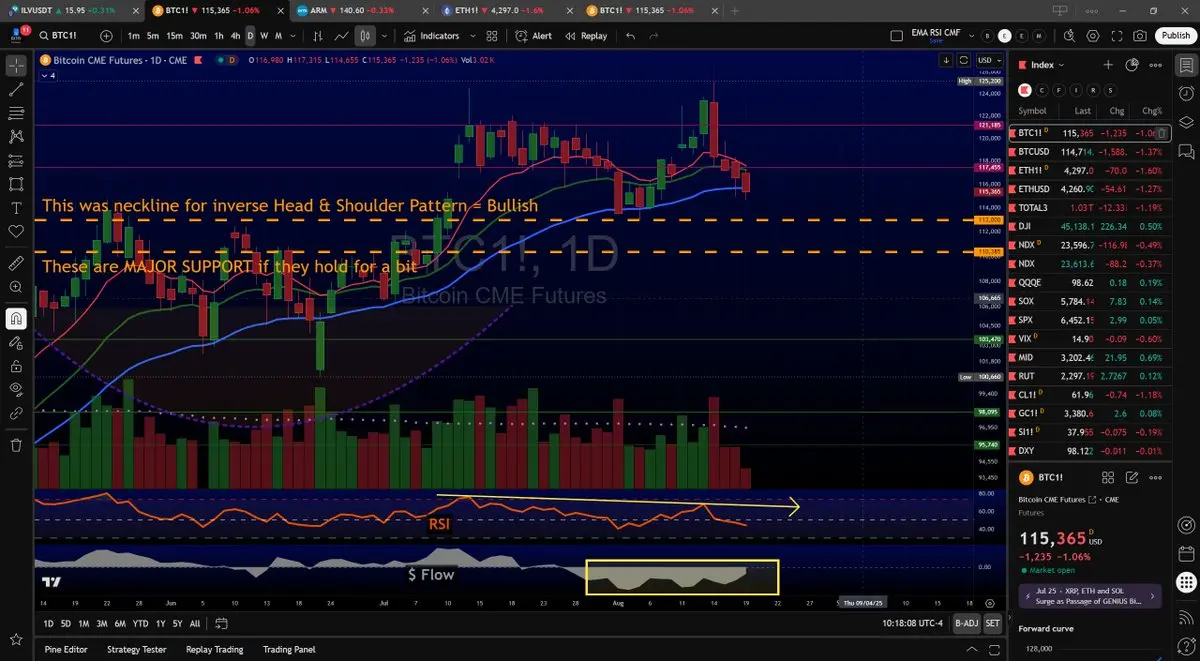Click the trash remove objects icon

pyautogui.click(x=16, y=445)
